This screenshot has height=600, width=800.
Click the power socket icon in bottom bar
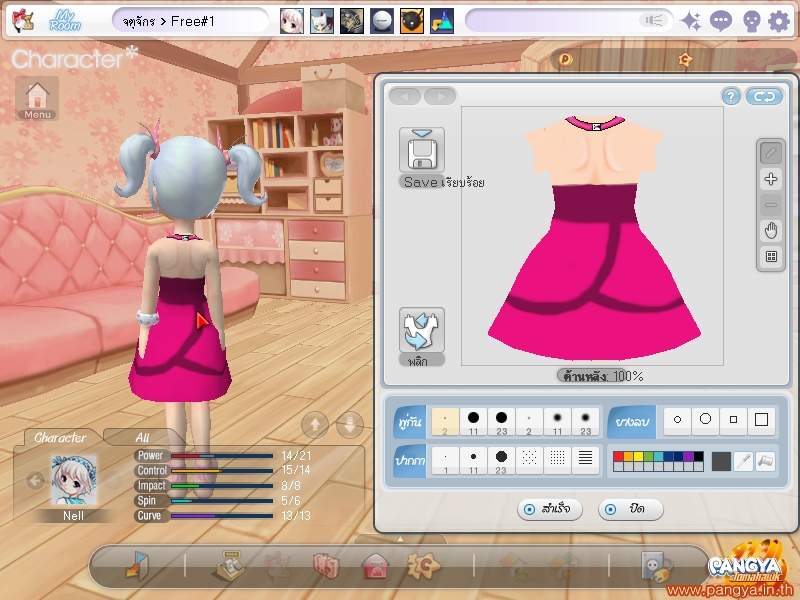657,566
